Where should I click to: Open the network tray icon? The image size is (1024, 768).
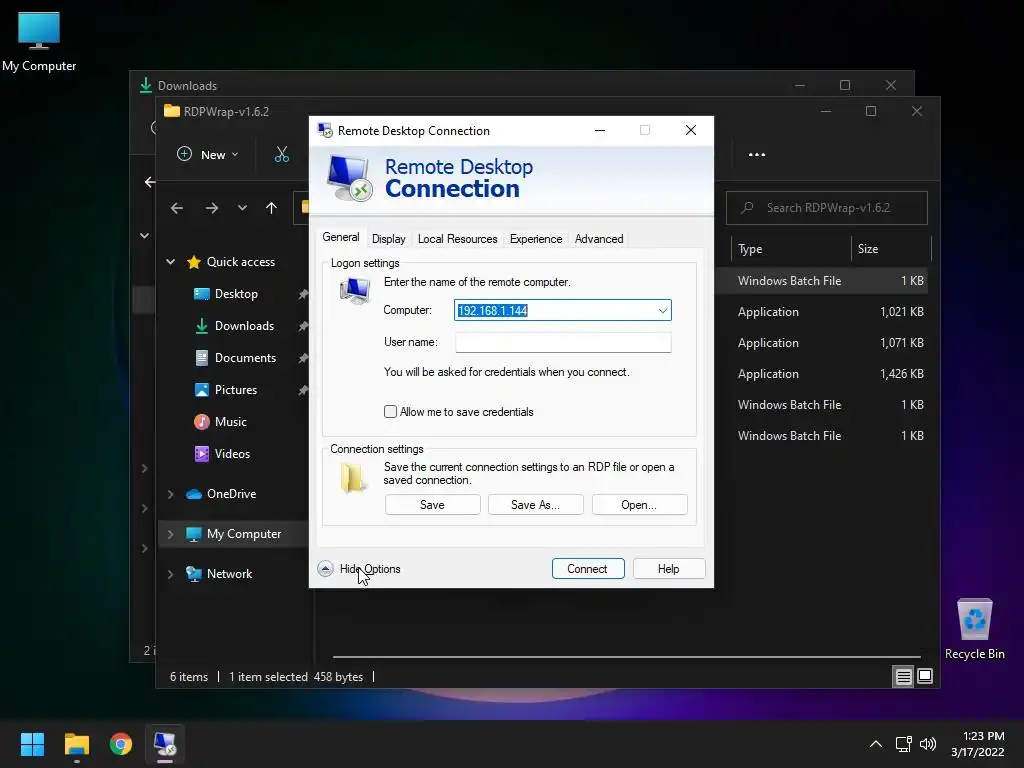[x=903, y=744]
